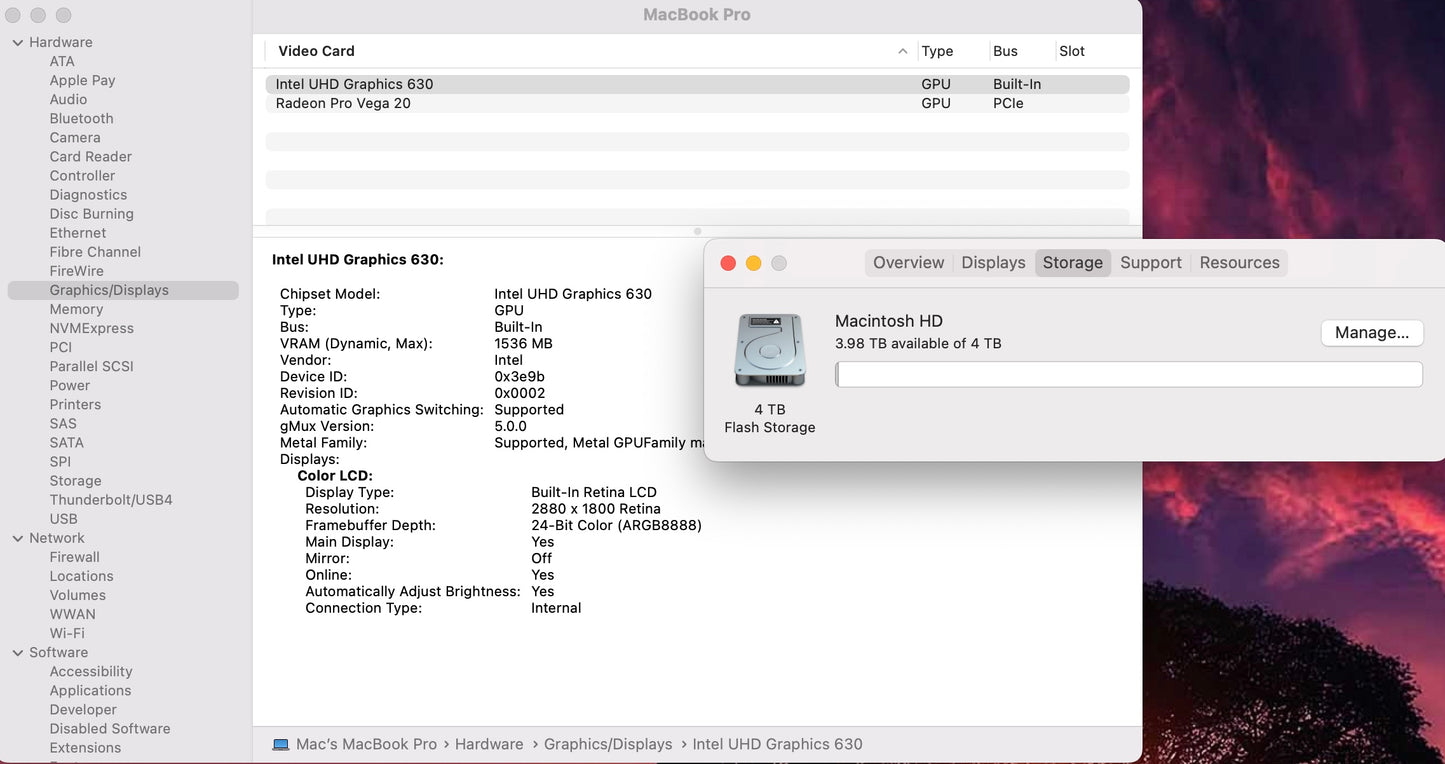The width and height of the screenshot is (1445, 764).
Task: Click the sort arrow in Video Card header
Action: pyautogui.click(x=902, y=51)
